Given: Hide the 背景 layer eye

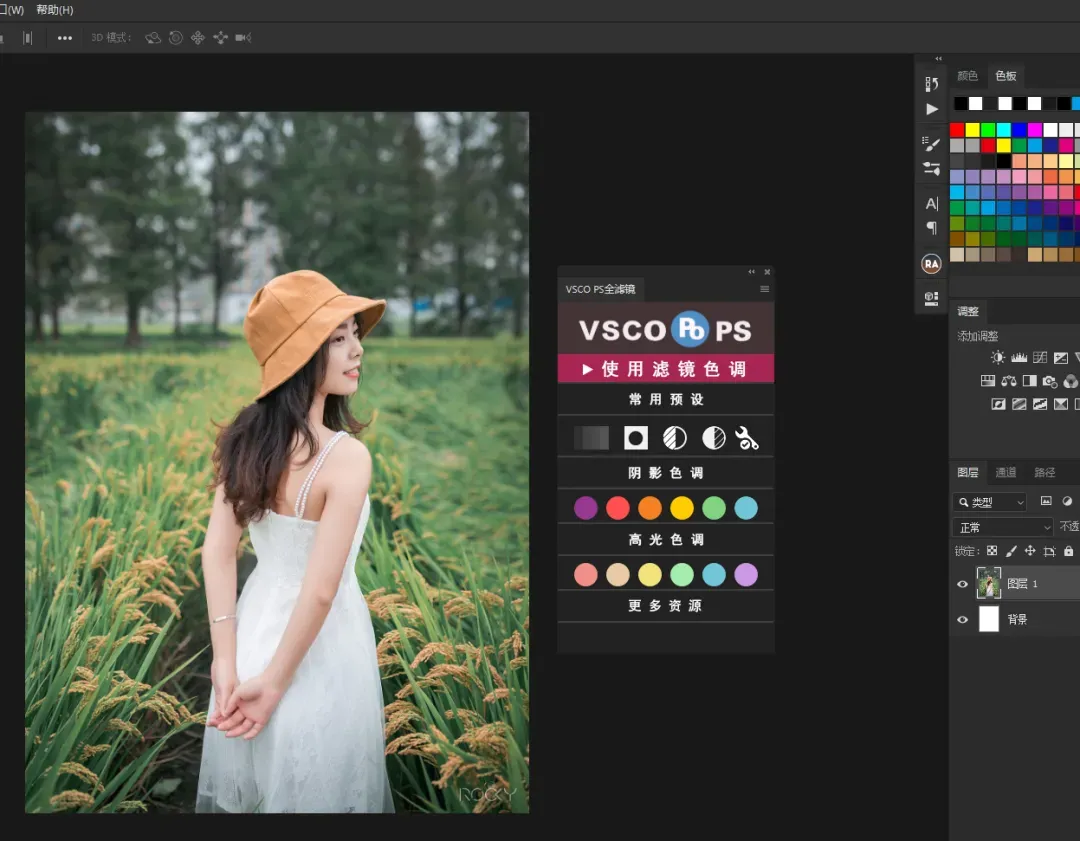Looking at the screenshot, I should (962, 619).
